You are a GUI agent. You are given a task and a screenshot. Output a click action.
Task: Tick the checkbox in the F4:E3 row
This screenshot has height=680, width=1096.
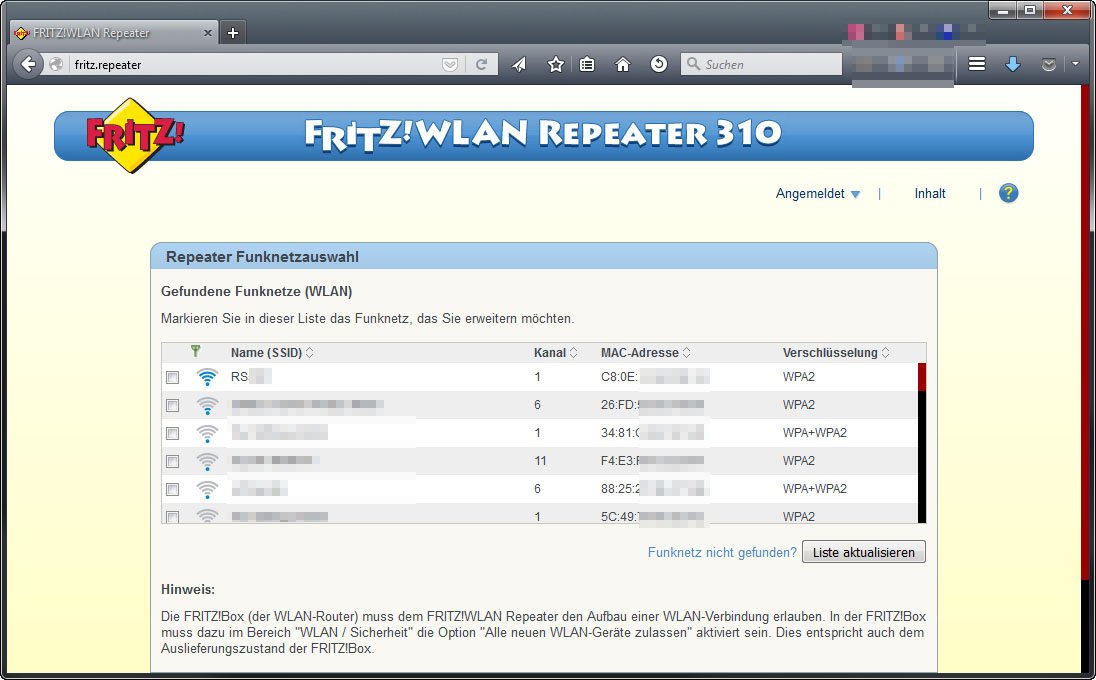click(173, 461)
